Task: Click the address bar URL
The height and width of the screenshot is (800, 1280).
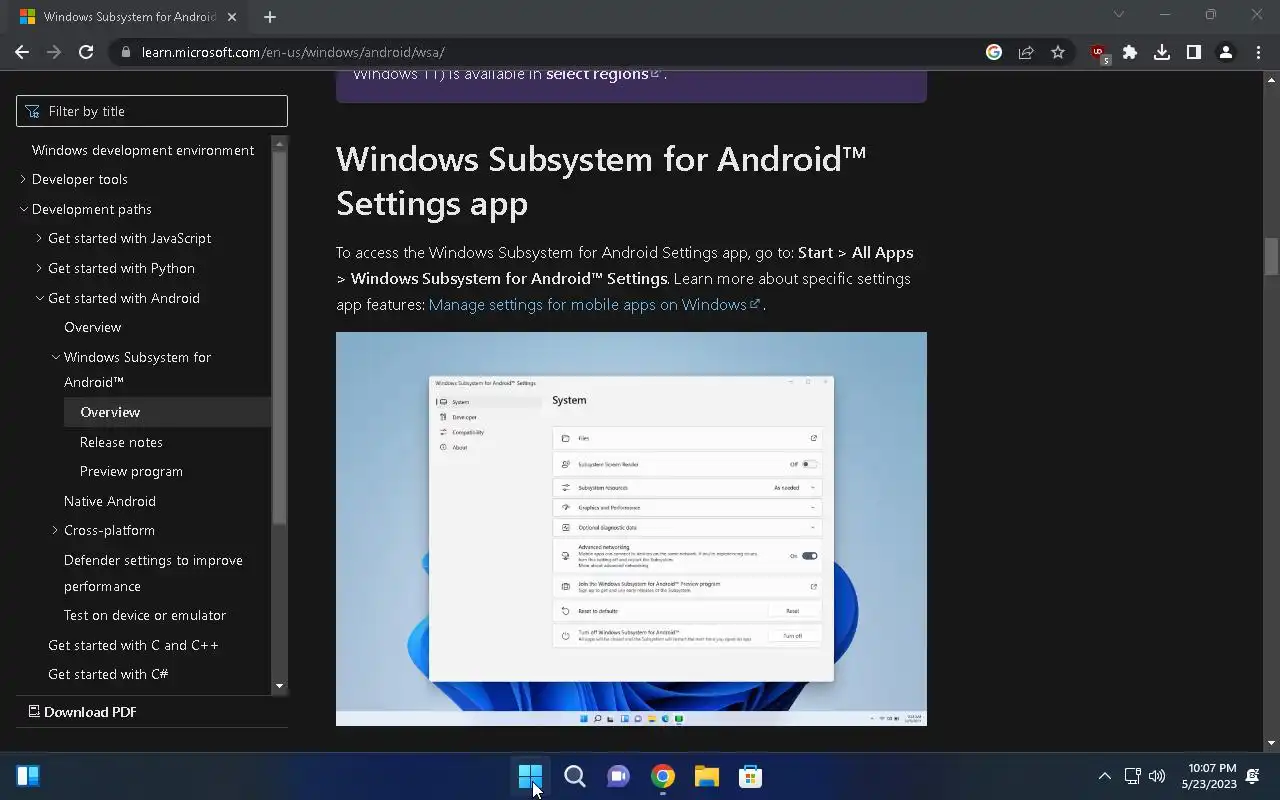Action: [293, 52]
